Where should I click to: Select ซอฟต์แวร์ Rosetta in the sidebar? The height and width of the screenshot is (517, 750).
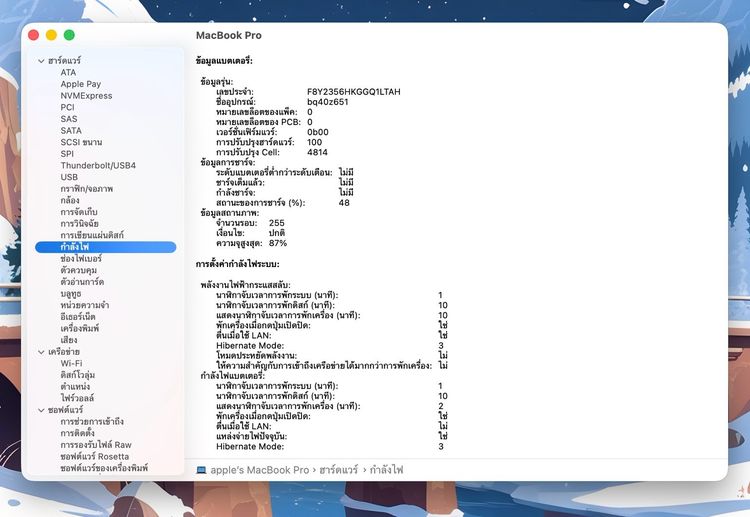[x=95, y=456]
